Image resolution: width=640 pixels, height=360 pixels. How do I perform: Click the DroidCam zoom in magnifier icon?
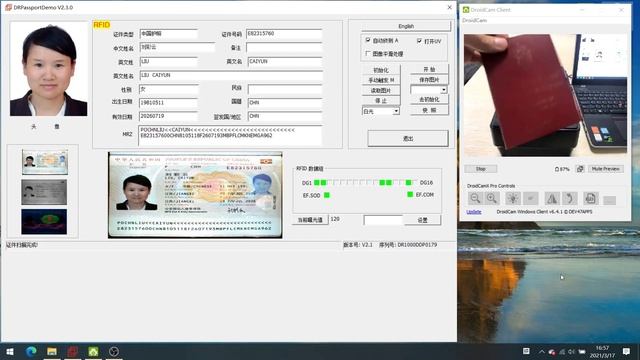pos(492,198)
